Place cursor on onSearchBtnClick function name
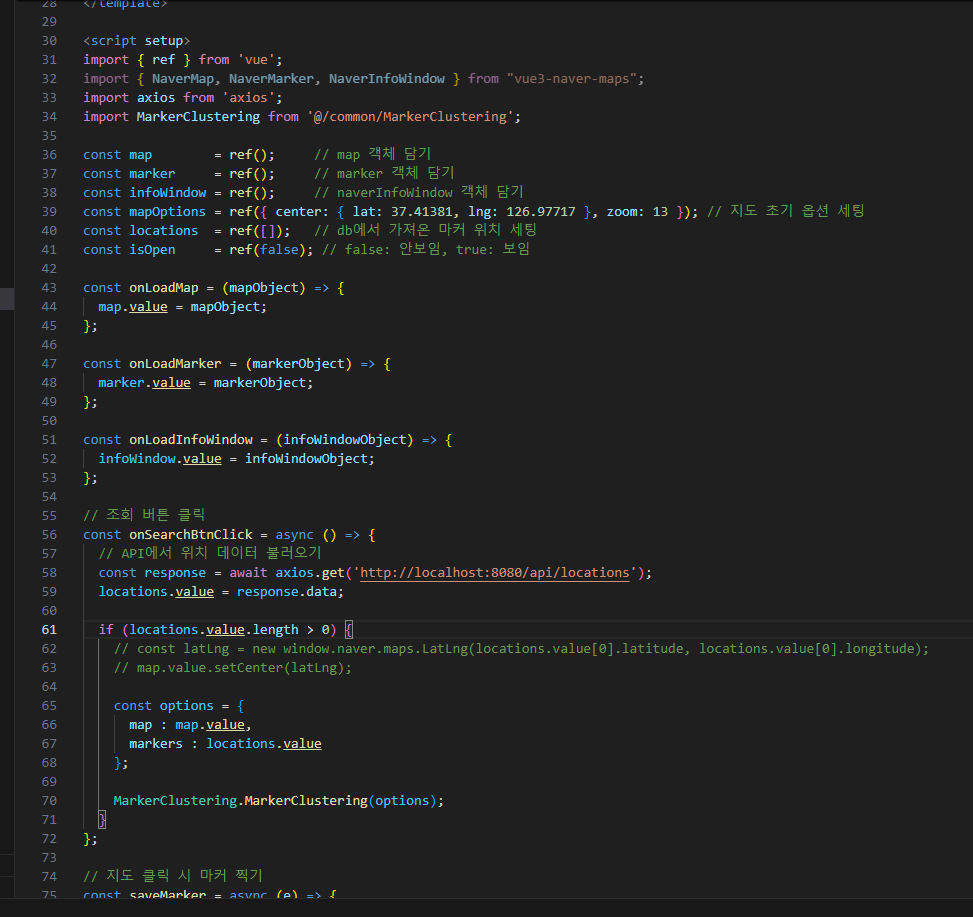 click(x=190, y=535)
